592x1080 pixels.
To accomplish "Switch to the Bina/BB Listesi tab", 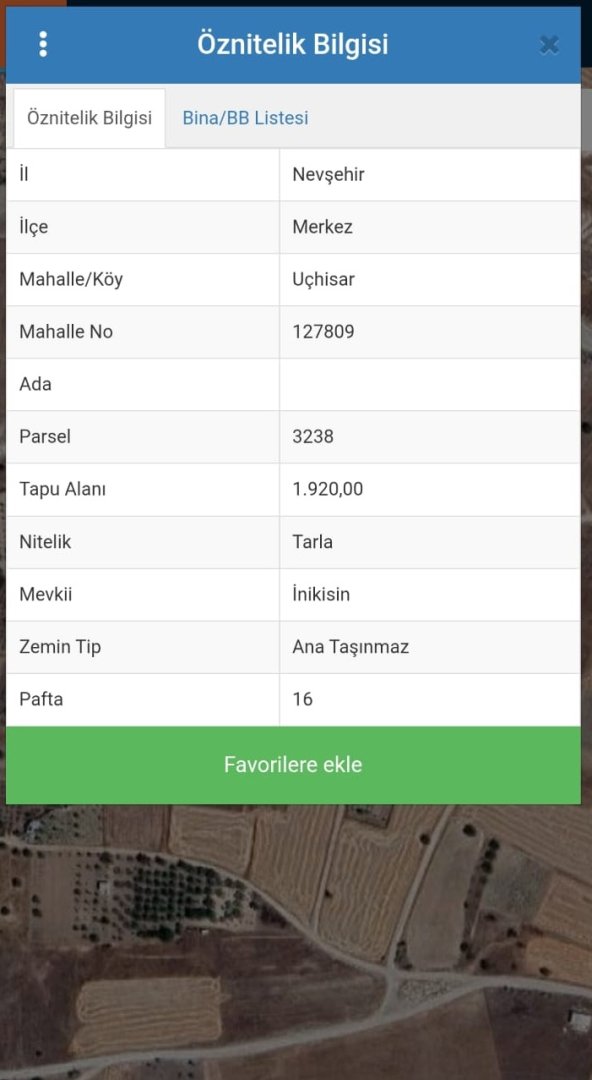I will [244, 117].
